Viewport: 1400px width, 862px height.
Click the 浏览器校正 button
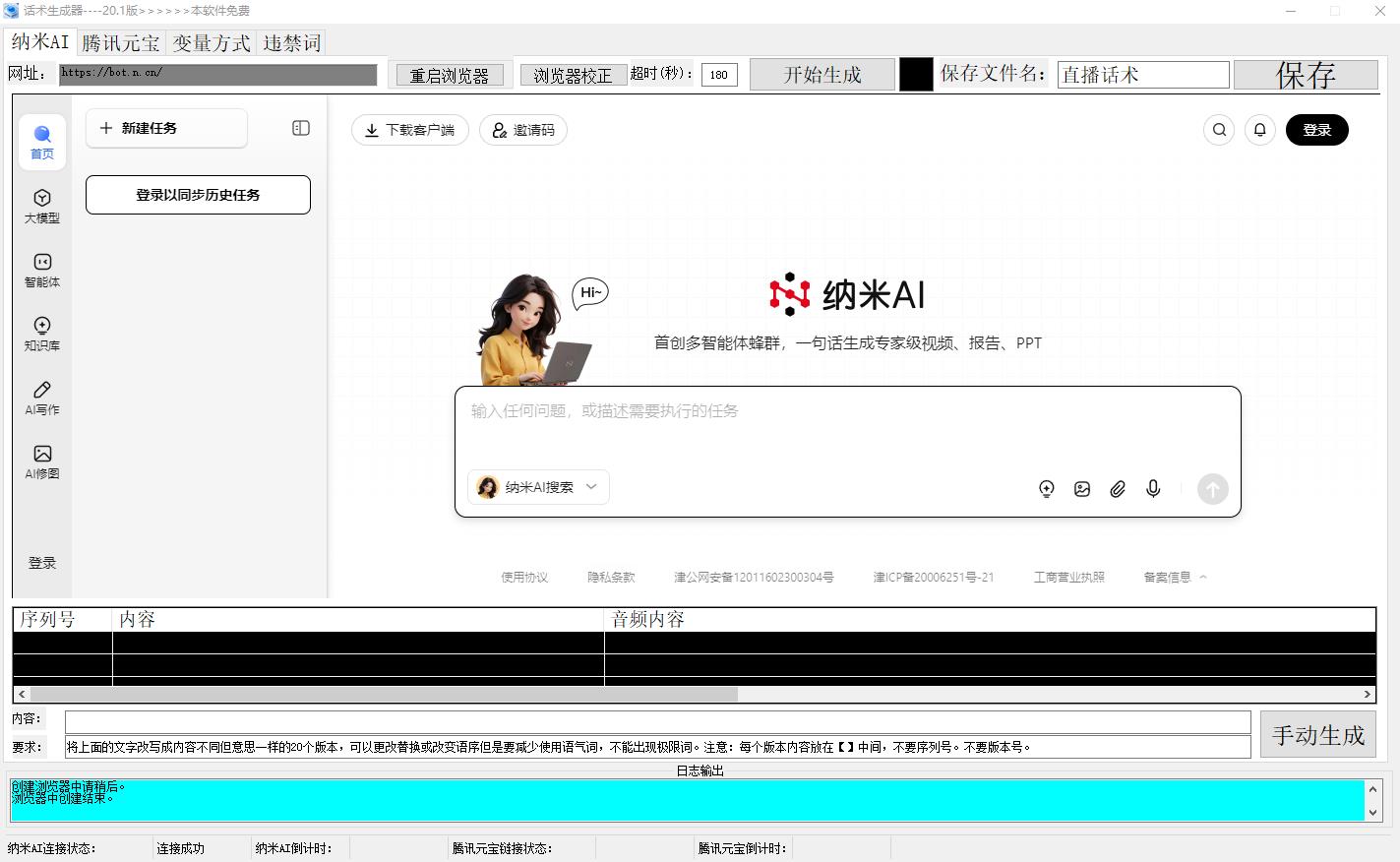tap(573, 75)
